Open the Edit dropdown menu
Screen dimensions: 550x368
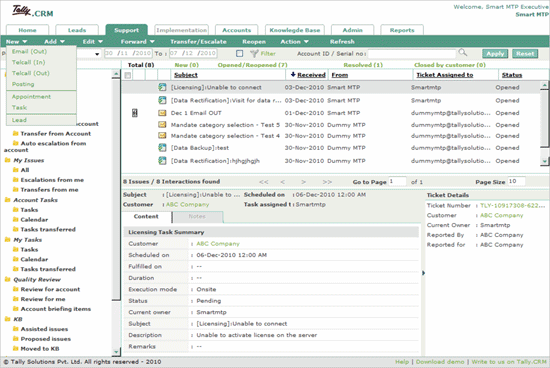tap(93, 41)
